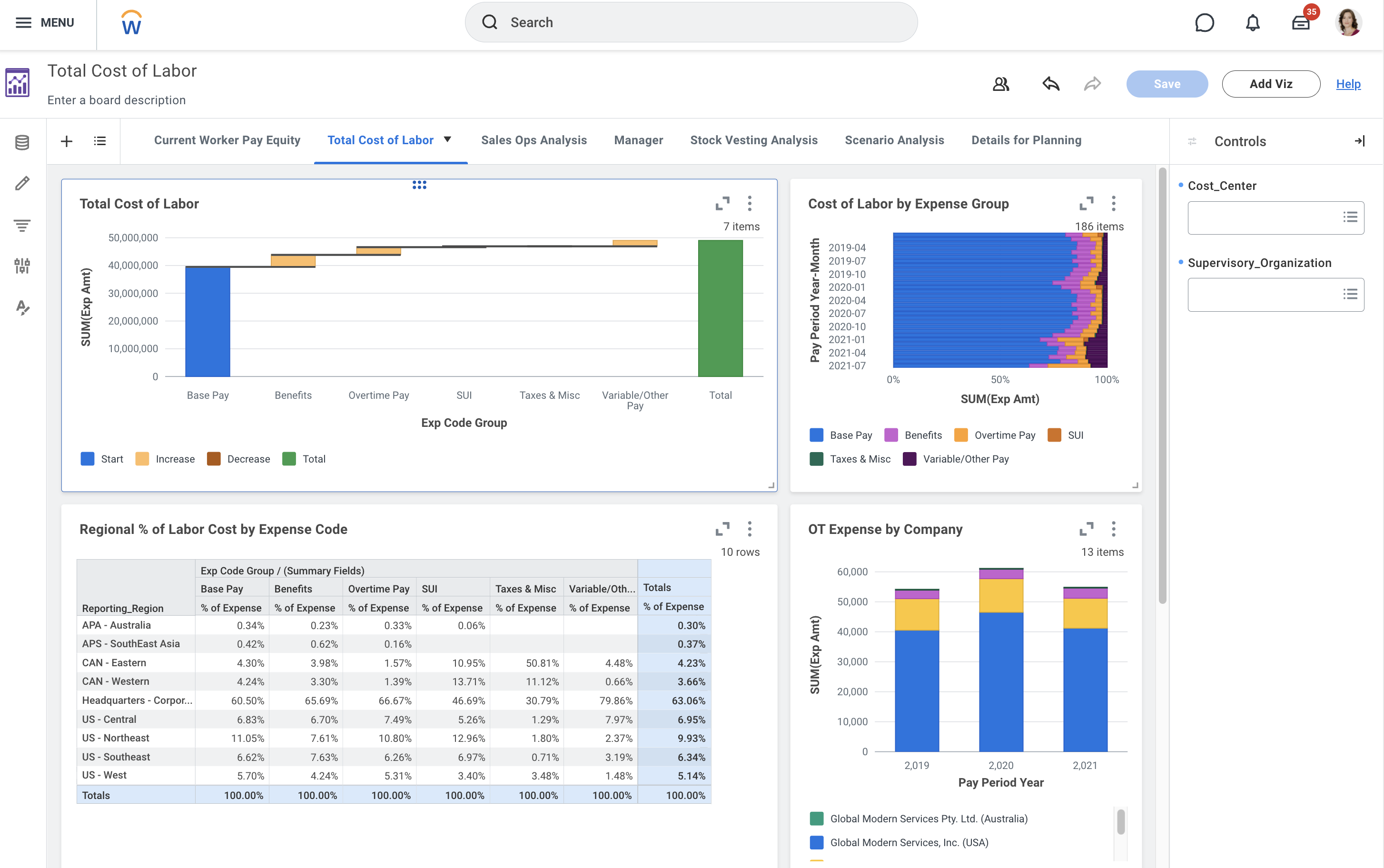Open Total Cost of Labor tab dropdown arrow
This screenshot has width=1384, height=868.
coord(448,139)
